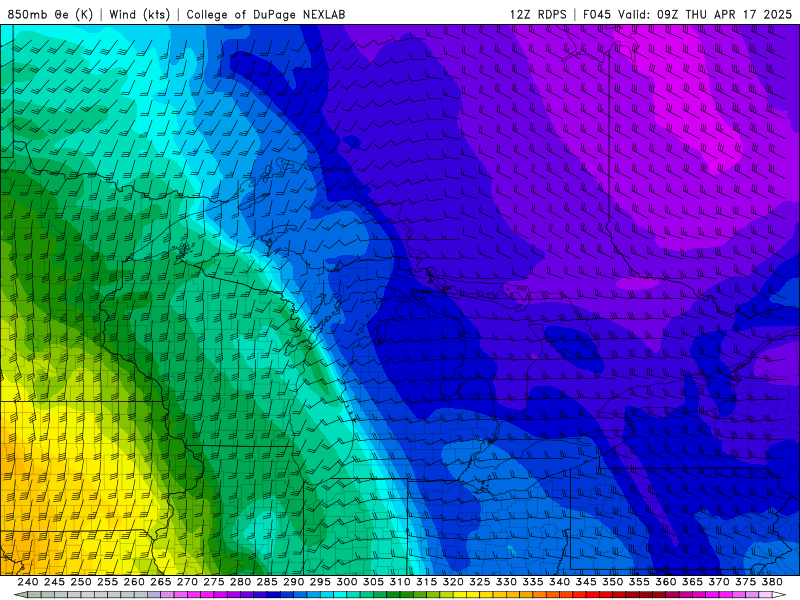Click the 320 color scale label
Screen dimensions: 800x600
click(453, 582)
